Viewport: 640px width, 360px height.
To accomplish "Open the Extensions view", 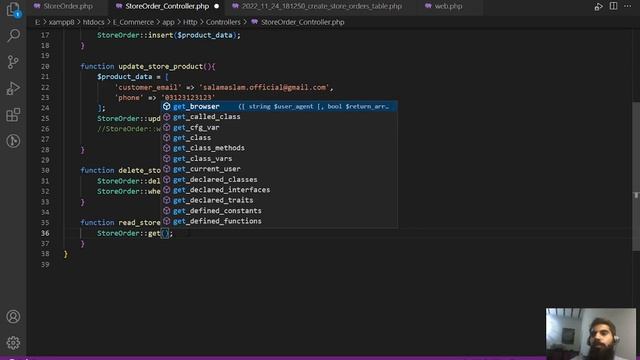I will point(13,115).
